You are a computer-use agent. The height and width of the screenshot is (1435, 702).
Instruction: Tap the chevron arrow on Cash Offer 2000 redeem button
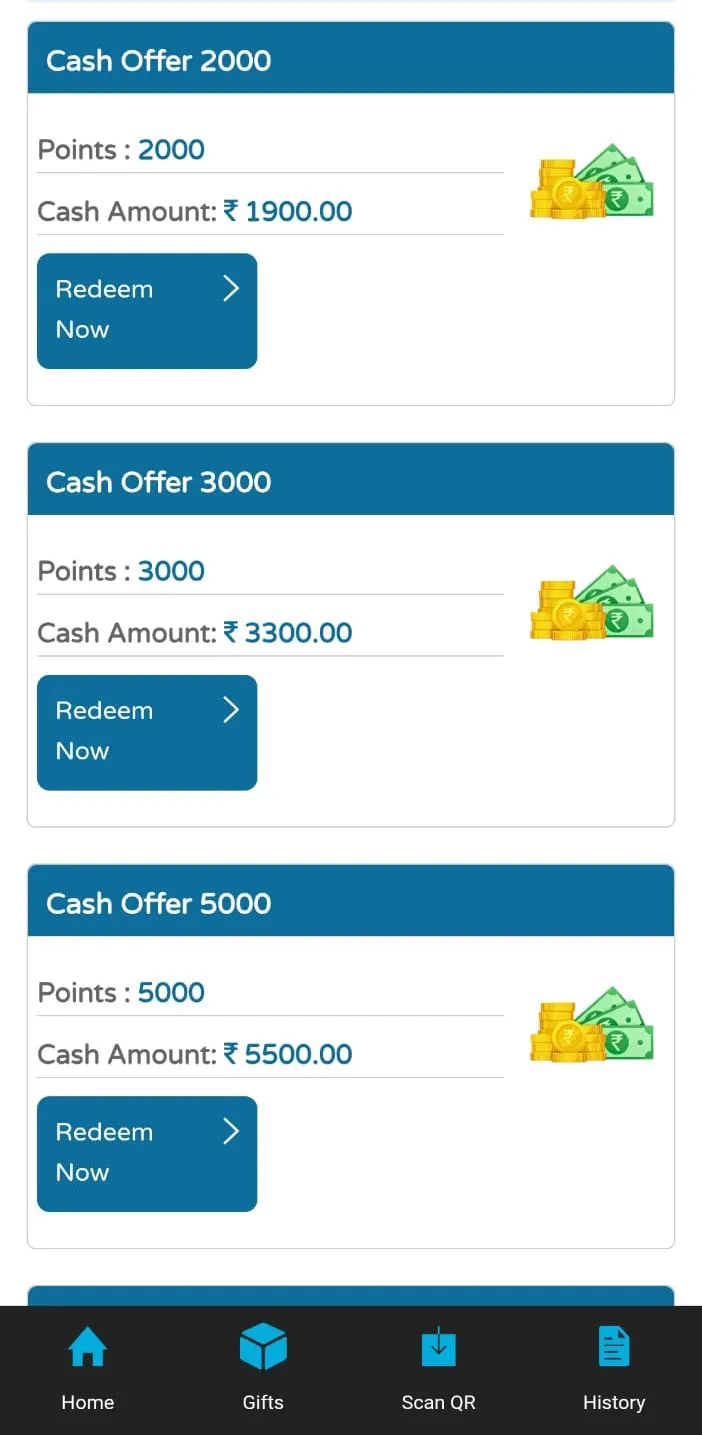(x=230, y=288)
